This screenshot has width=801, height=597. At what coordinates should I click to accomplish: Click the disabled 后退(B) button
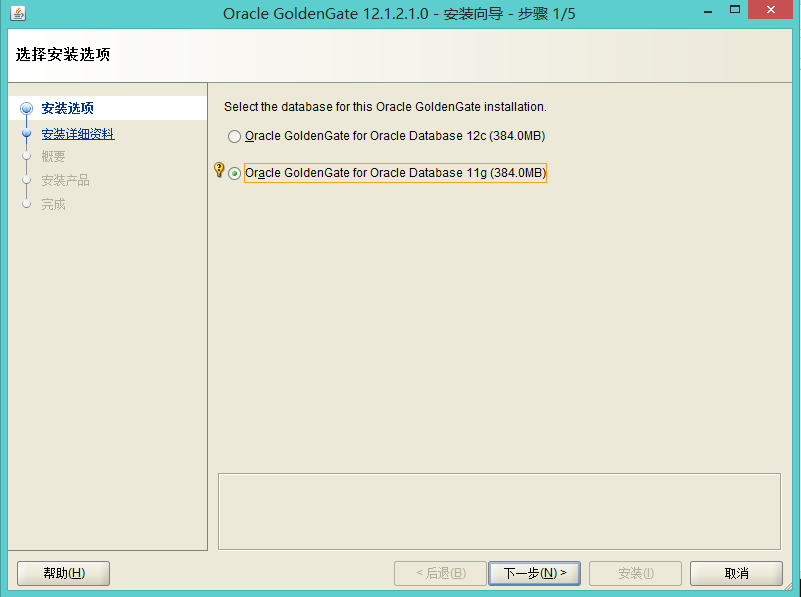coord(440,573)
